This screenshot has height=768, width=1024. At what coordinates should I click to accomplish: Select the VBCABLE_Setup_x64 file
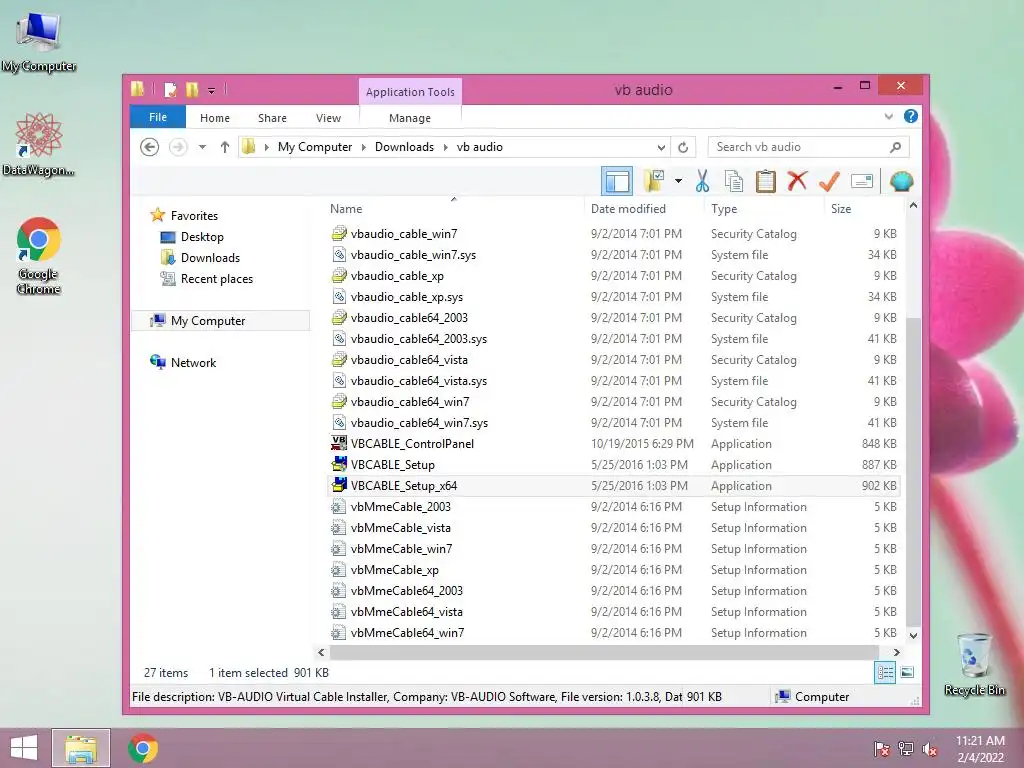(x=613, y=485)
